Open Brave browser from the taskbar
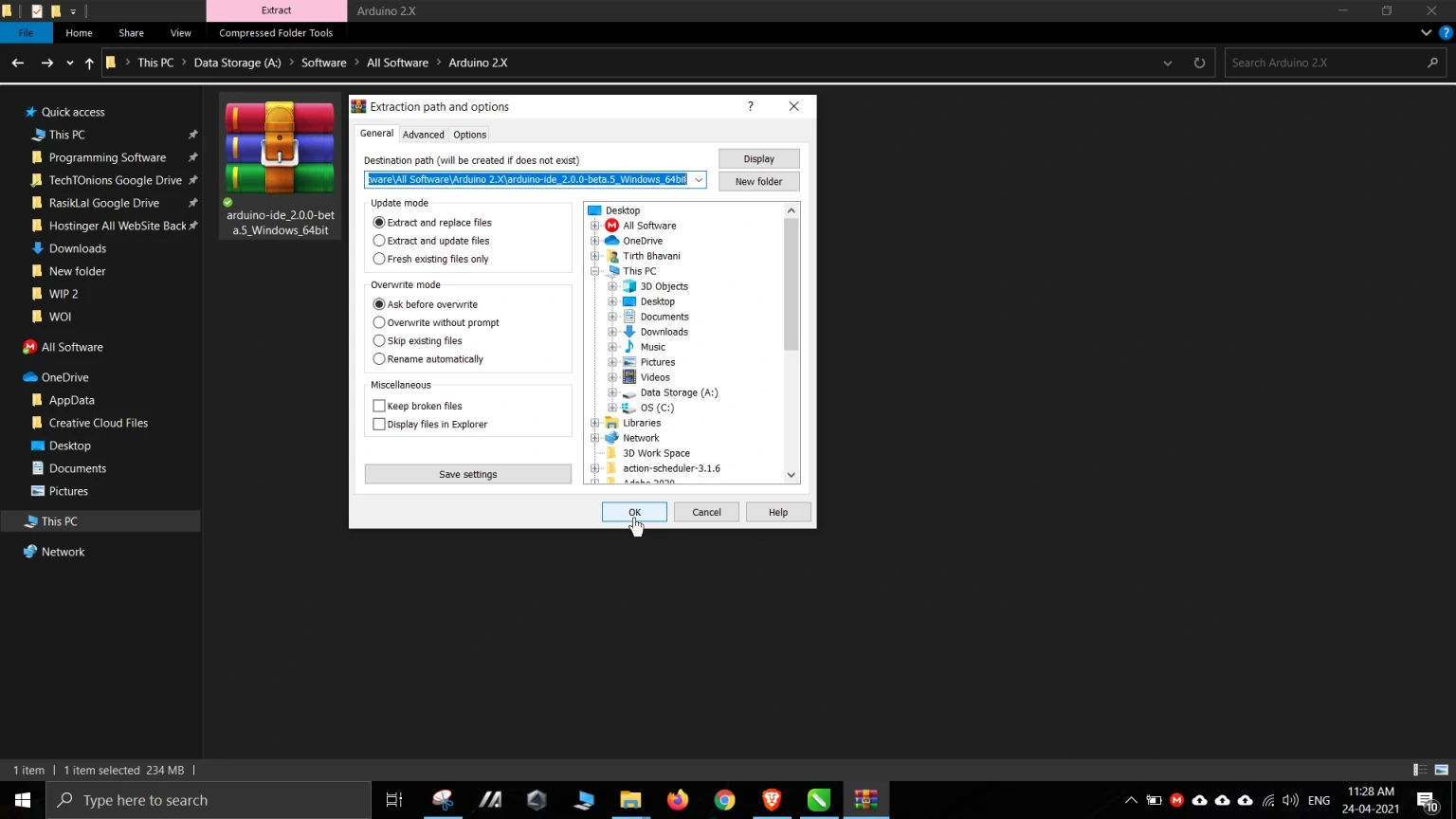The image size is (1456, 819). click(x=772, y=800)
